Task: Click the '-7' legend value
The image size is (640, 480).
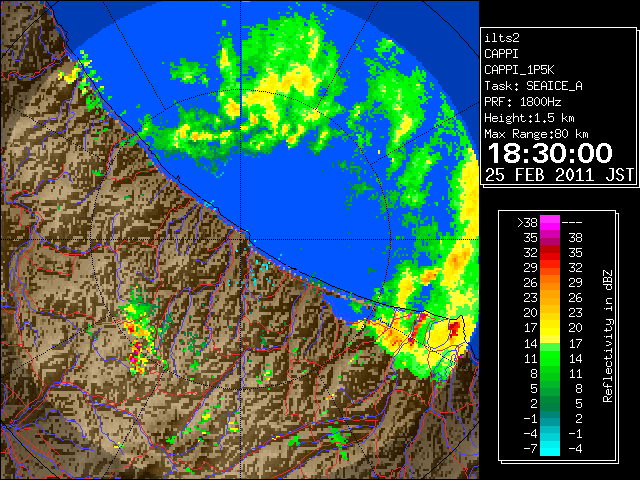Action: click(530, 448)
